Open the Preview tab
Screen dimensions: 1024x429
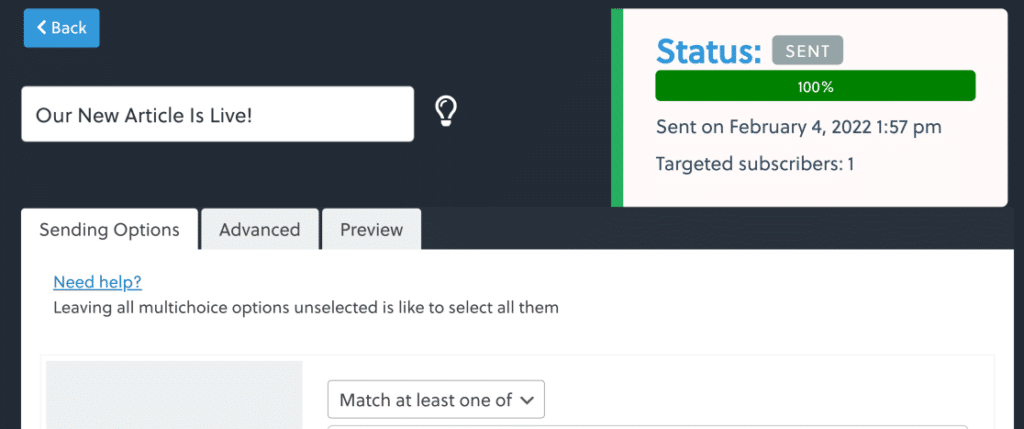tap(371, 229)
